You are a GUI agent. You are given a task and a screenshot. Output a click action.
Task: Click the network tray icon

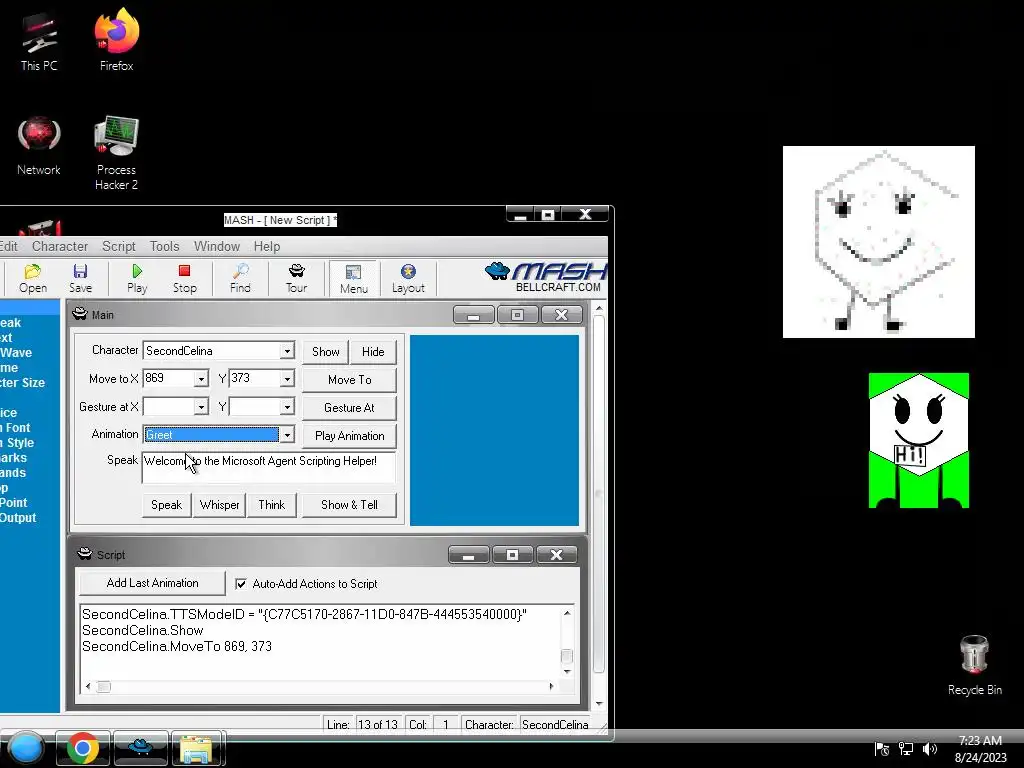(906, 749)
